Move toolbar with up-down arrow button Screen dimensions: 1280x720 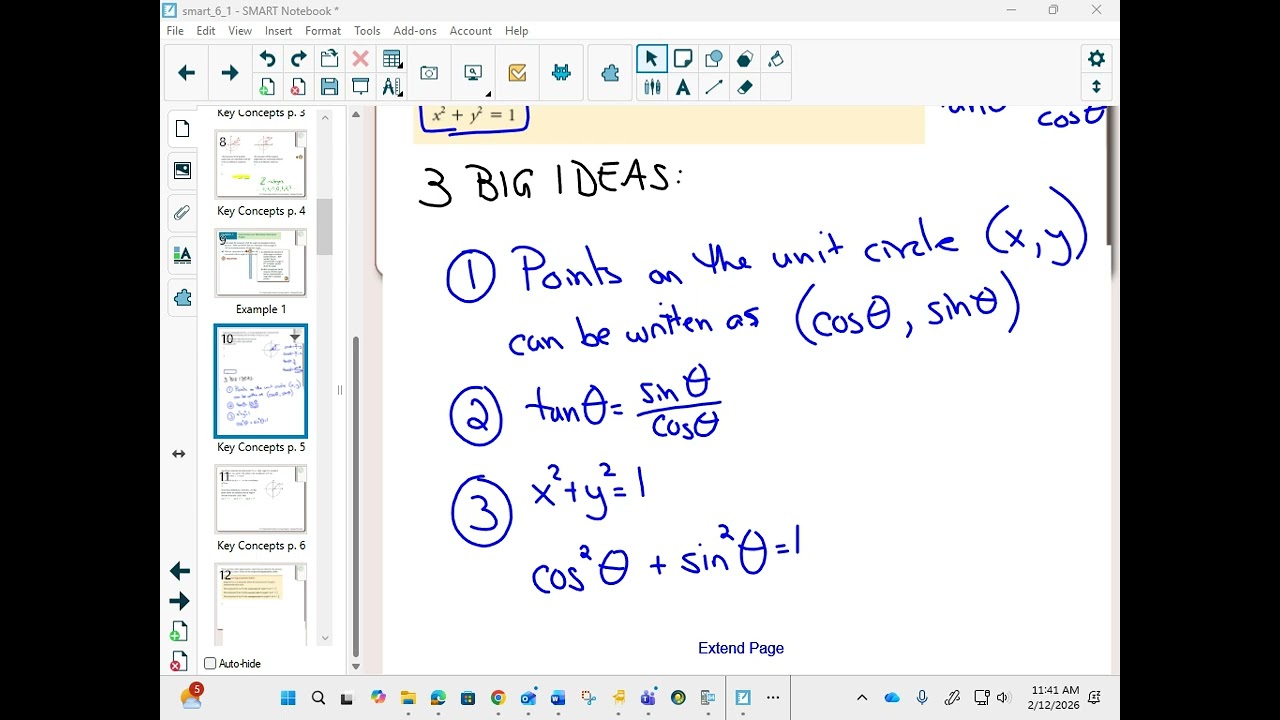1096,87
